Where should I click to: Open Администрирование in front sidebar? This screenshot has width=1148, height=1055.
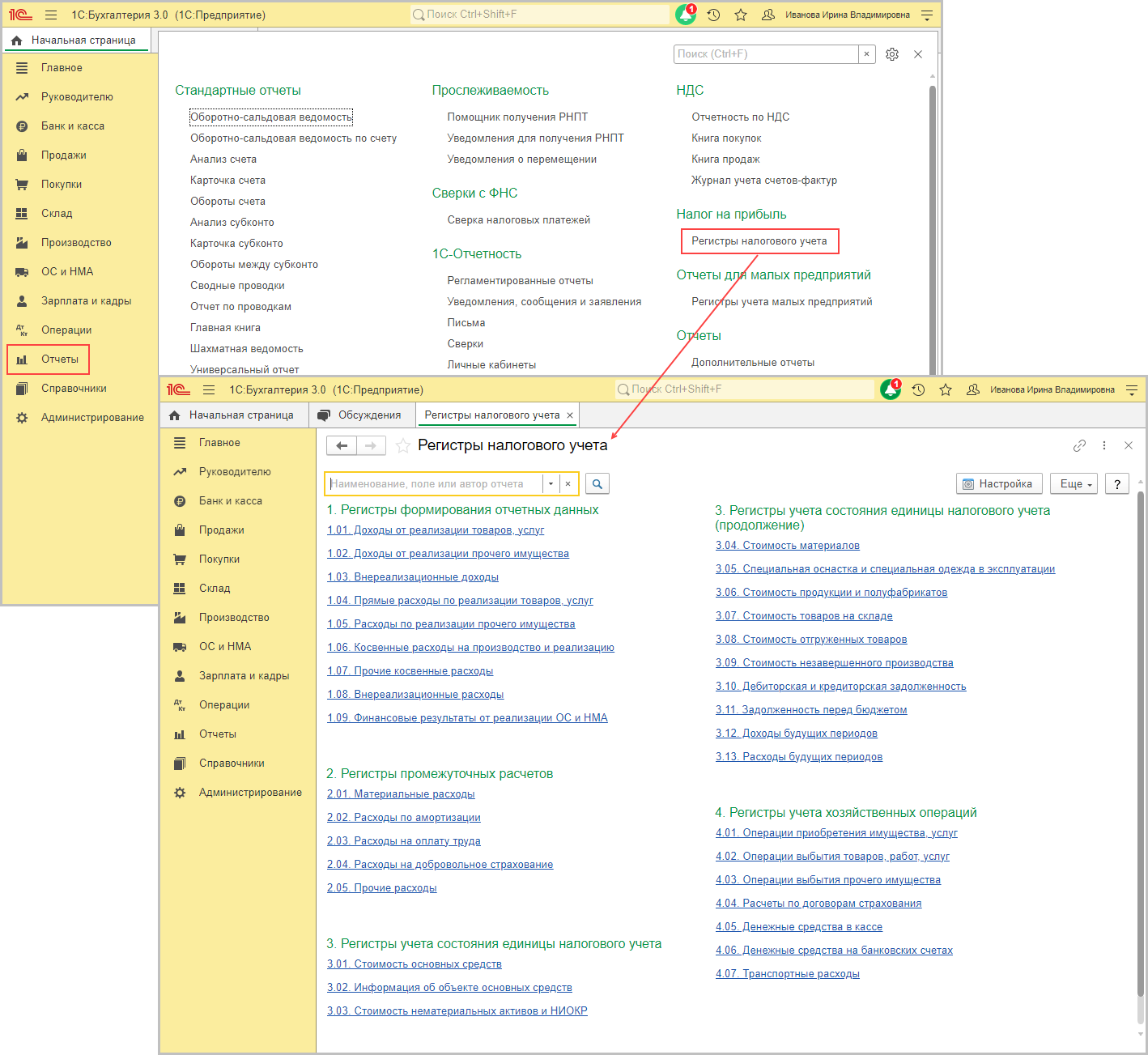coord(251,792)
